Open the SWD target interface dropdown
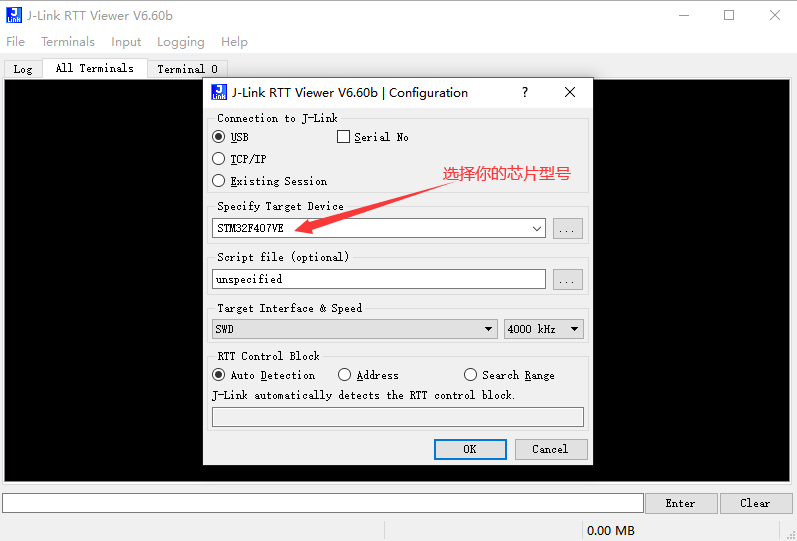This screenshot has height=541, width=797. (355, 329)
